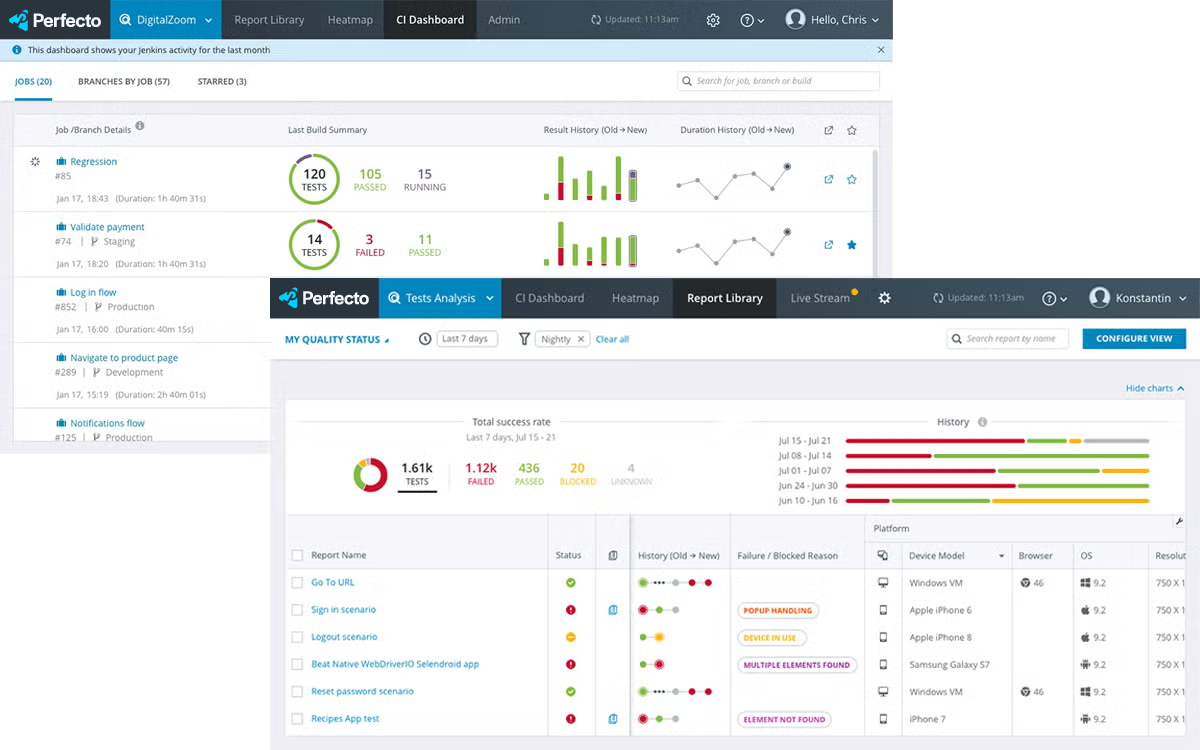Open the help menu in CI Dashboard header
Image resolution: width=1200 pixels, height=750 pixels.
(x=751, y=20)
